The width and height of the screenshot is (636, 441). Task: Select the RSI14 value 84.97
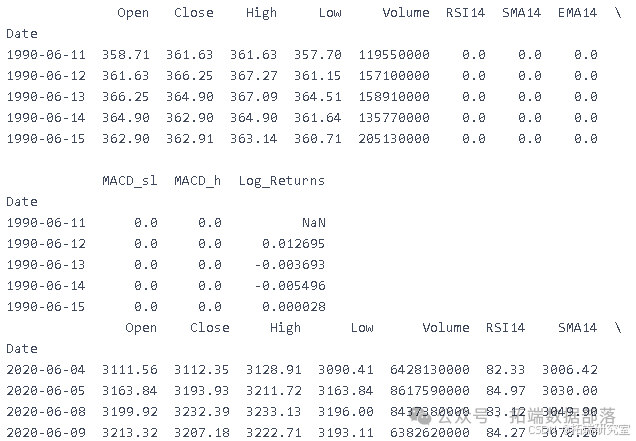tap(505, 391)
